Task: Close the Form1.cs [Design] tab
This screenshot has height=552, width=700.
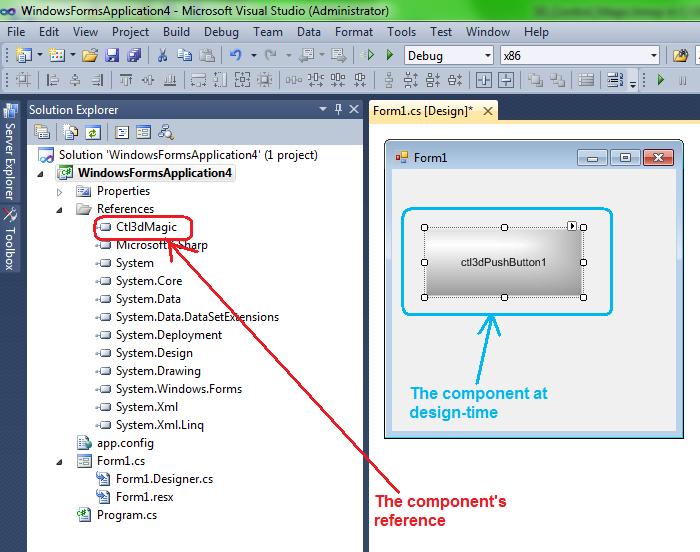Action: (x=488, y=111)
